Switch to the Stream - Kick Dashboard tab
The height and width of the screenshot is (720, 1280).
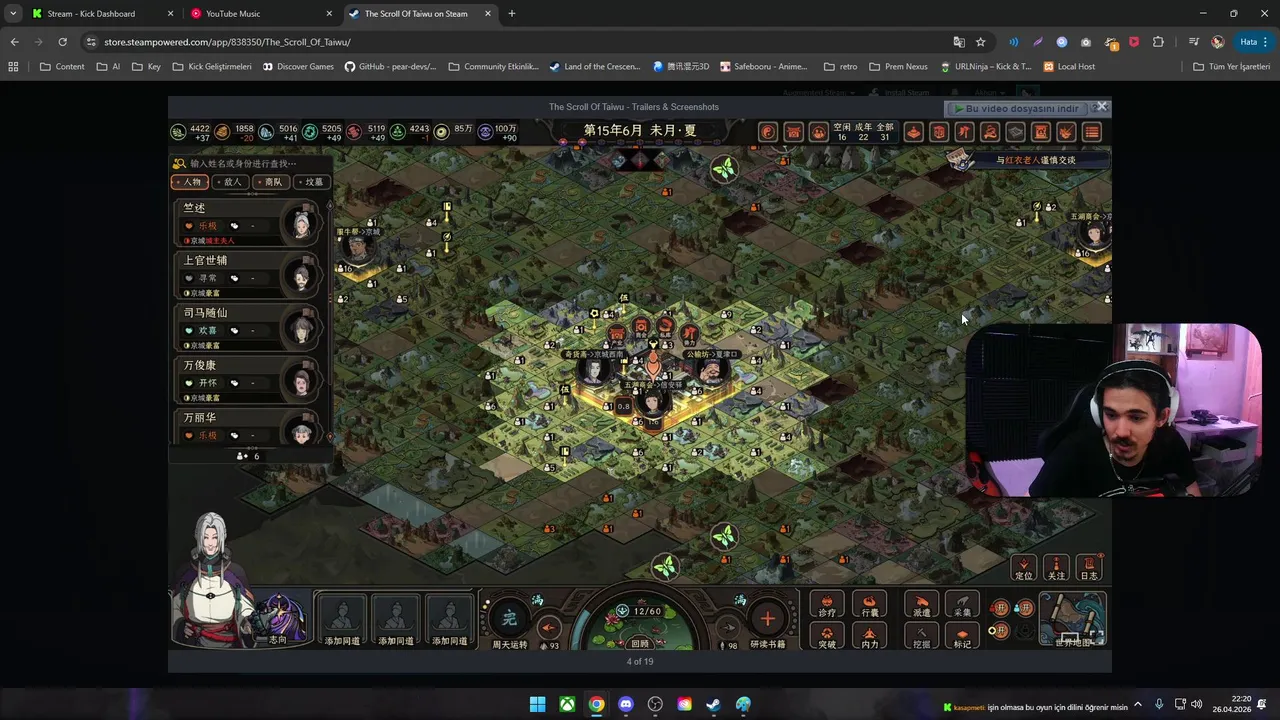[102, 14]
